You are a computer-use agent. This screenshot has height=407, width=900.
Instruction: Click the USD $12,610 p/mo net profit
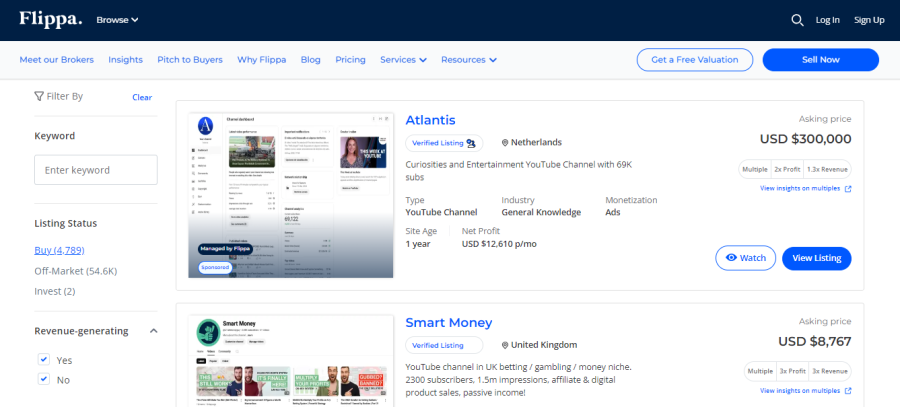click(499, 244)
